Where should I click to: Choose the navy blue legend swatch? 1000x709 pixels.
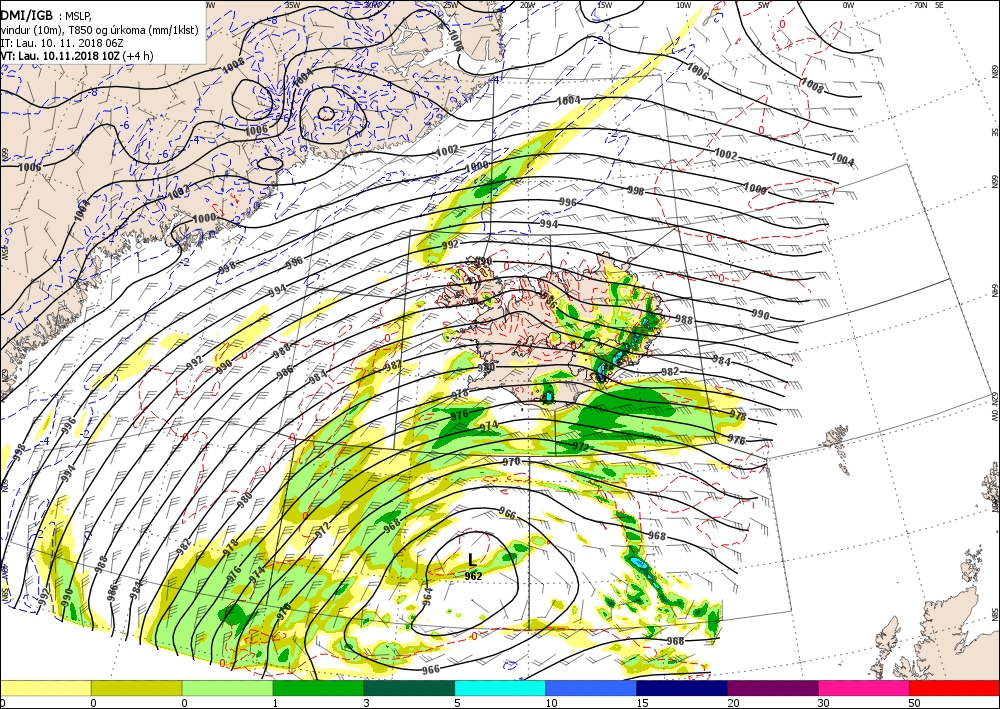coord(682,688)
